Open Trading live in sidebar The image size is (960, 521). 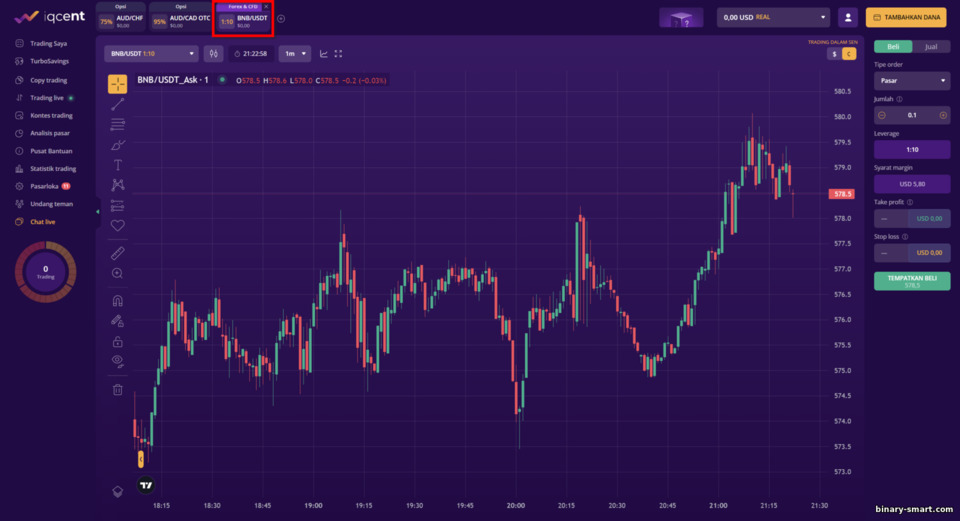pos(47,98)
